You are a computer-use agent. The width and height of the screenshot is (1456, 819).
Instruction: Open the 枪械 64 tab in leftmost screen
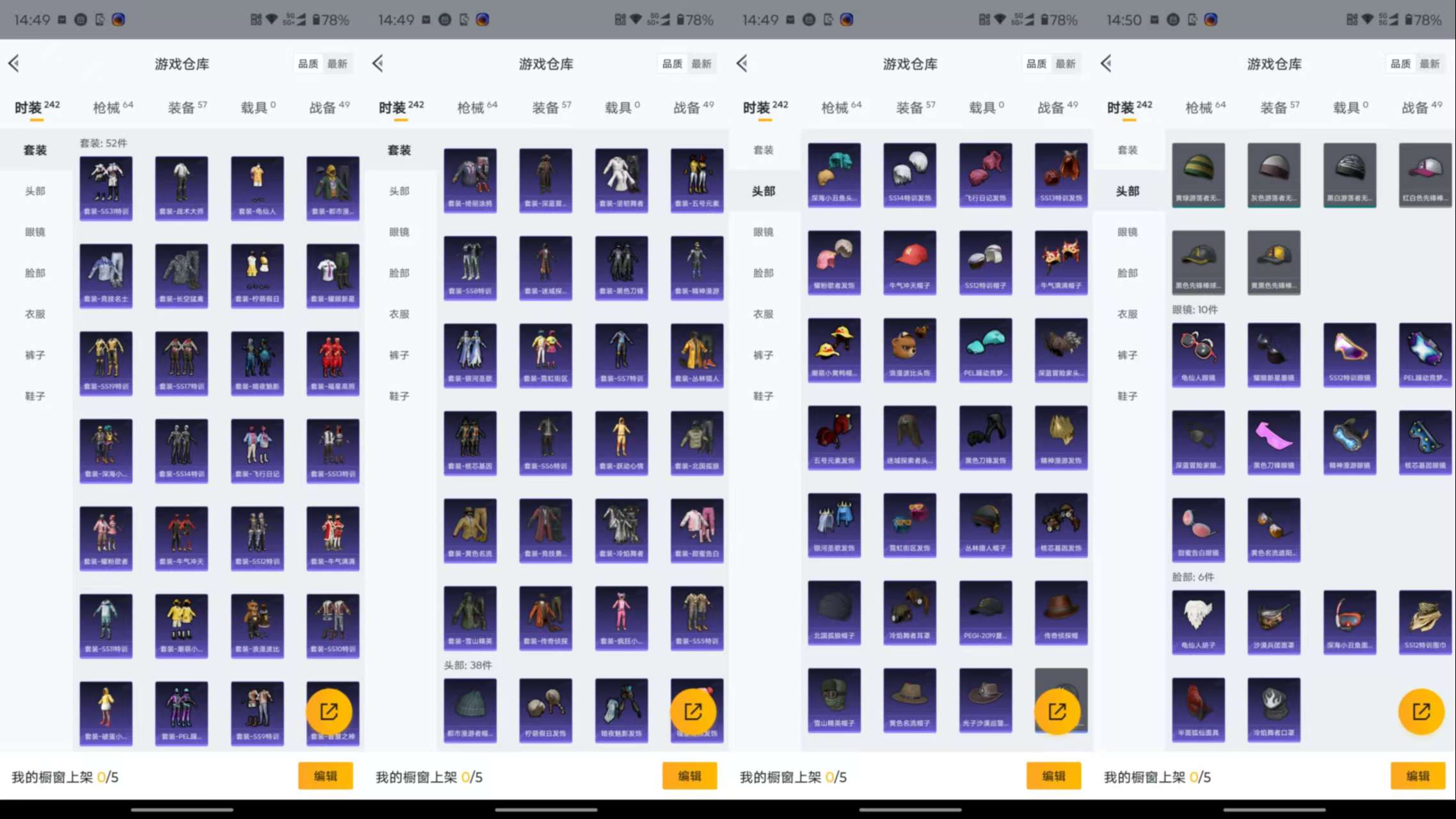pyautogui.click(x=112, y=107)
